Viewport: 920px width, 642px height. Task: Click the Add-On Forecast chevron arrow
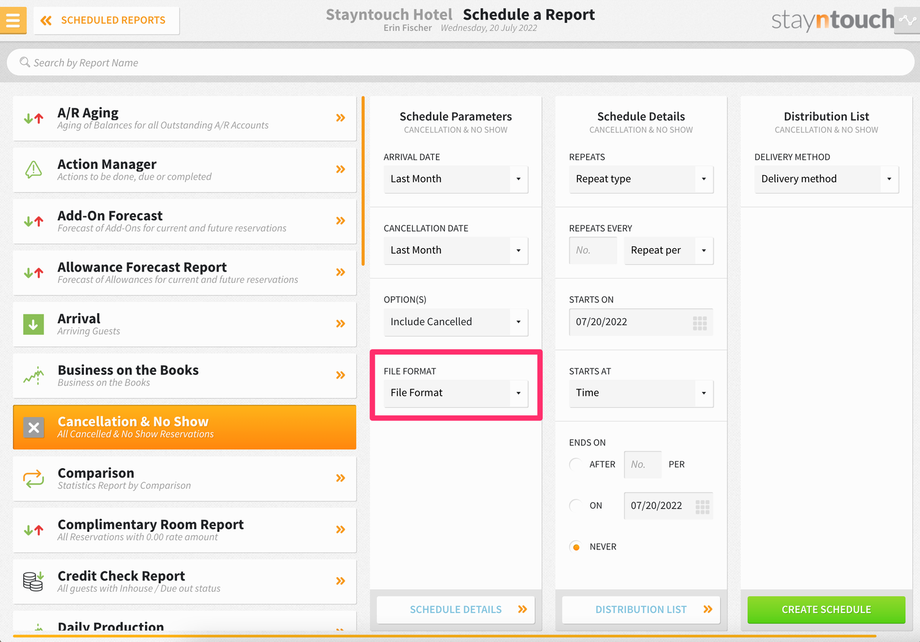pyautogui.click(x=340, y=221)
